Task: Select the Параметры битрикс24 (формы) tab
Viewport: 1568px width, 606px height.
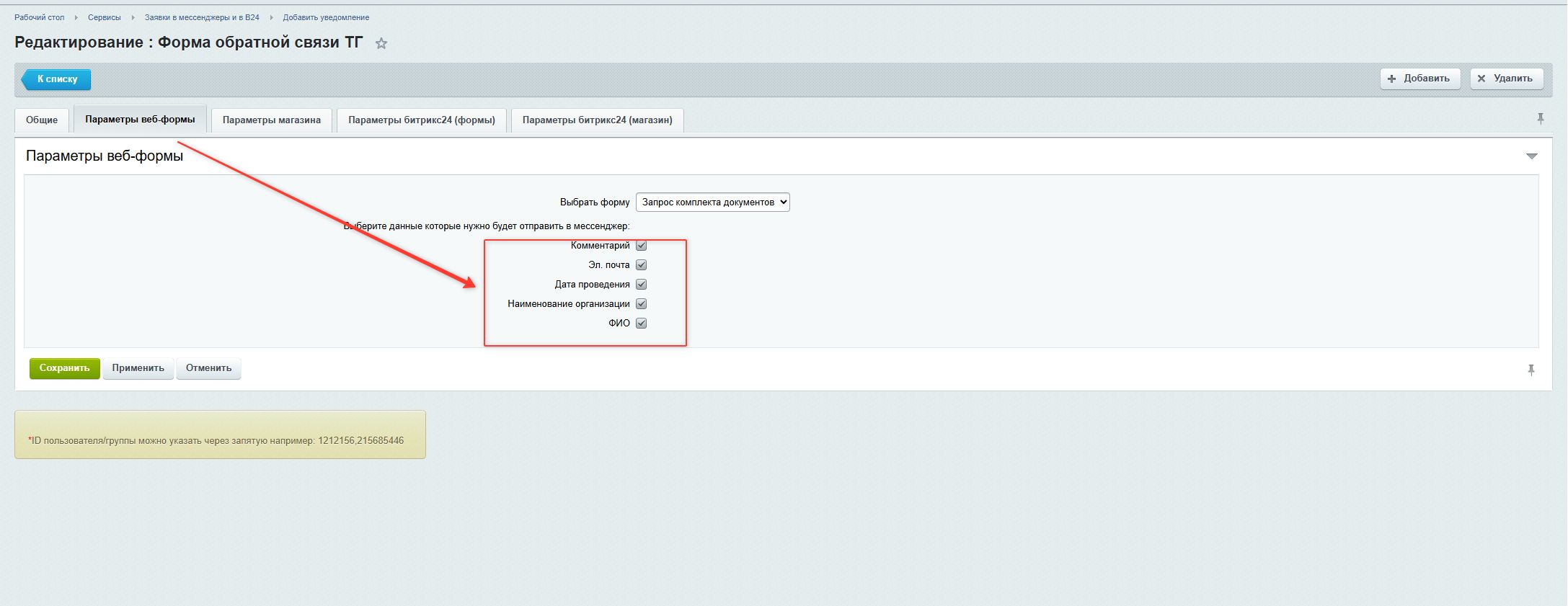Action: (x=421, y=120)
